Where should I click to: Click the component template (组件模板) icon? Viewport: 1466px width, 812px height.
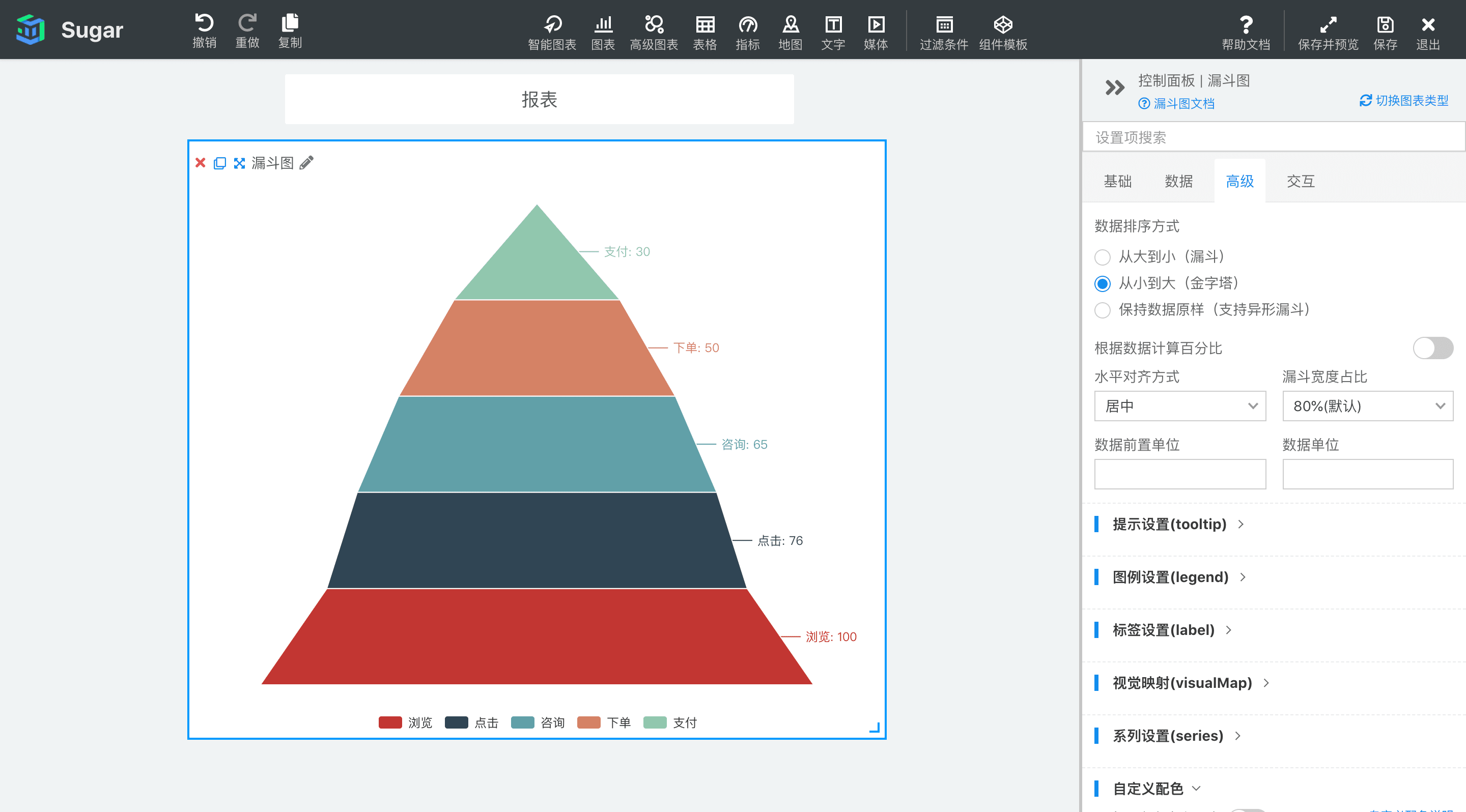pyautogui.click(x=1003, y=25)
